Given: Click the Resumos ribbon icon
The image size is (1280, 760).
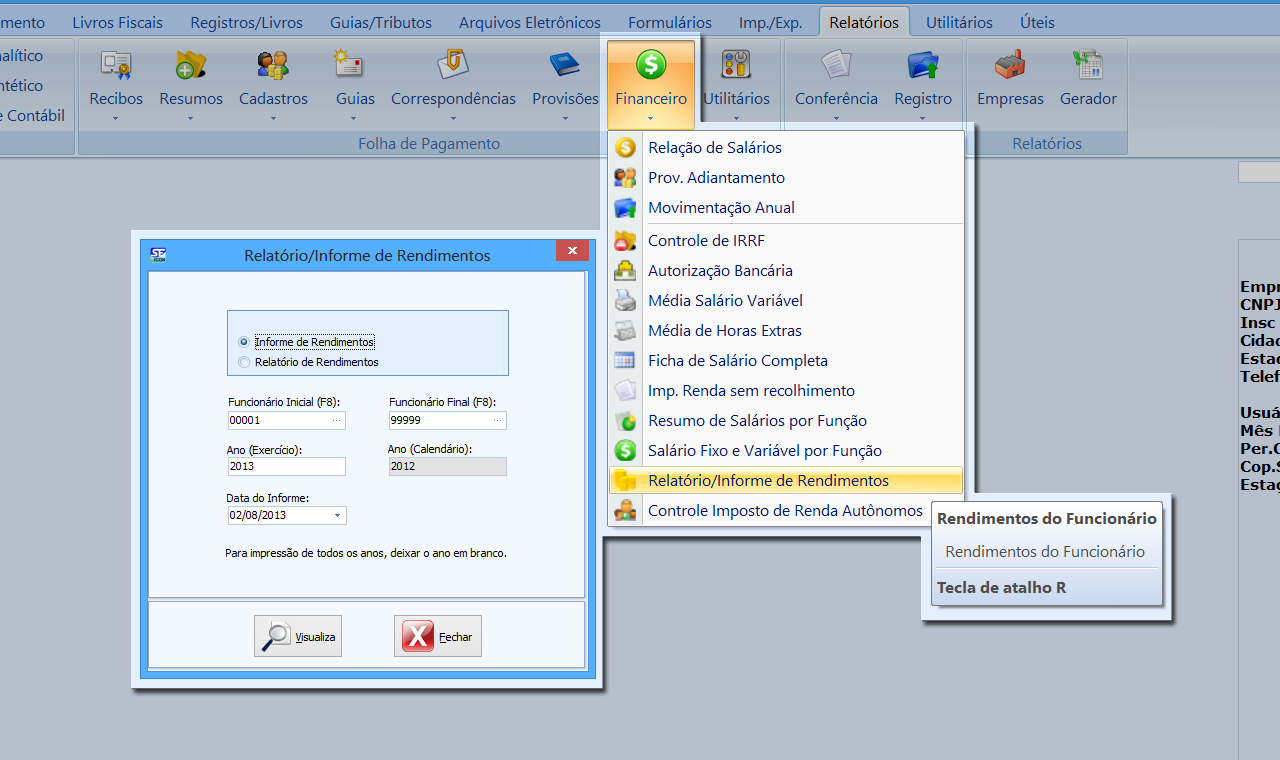Looking at the screenshot, I should pos(190,68).
